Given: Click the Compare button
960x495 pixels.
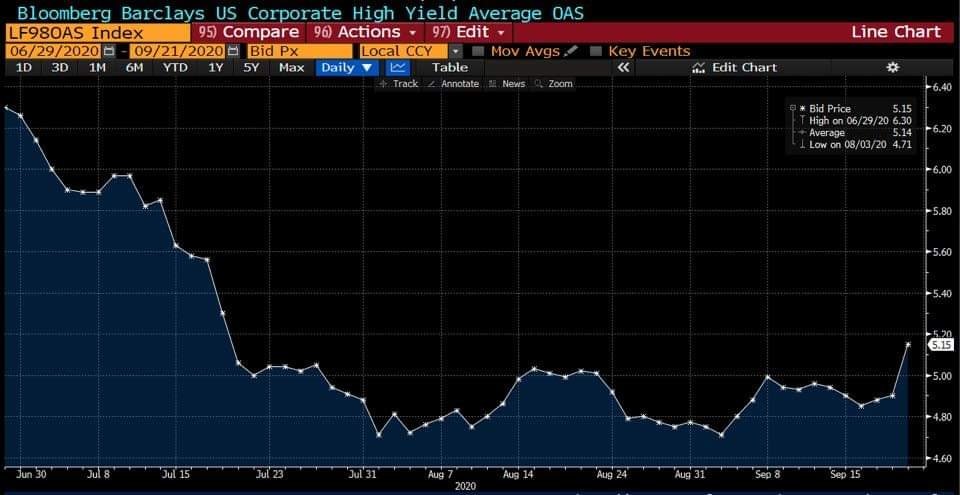Looking at the screenshot, I should [x=249, y=32].
